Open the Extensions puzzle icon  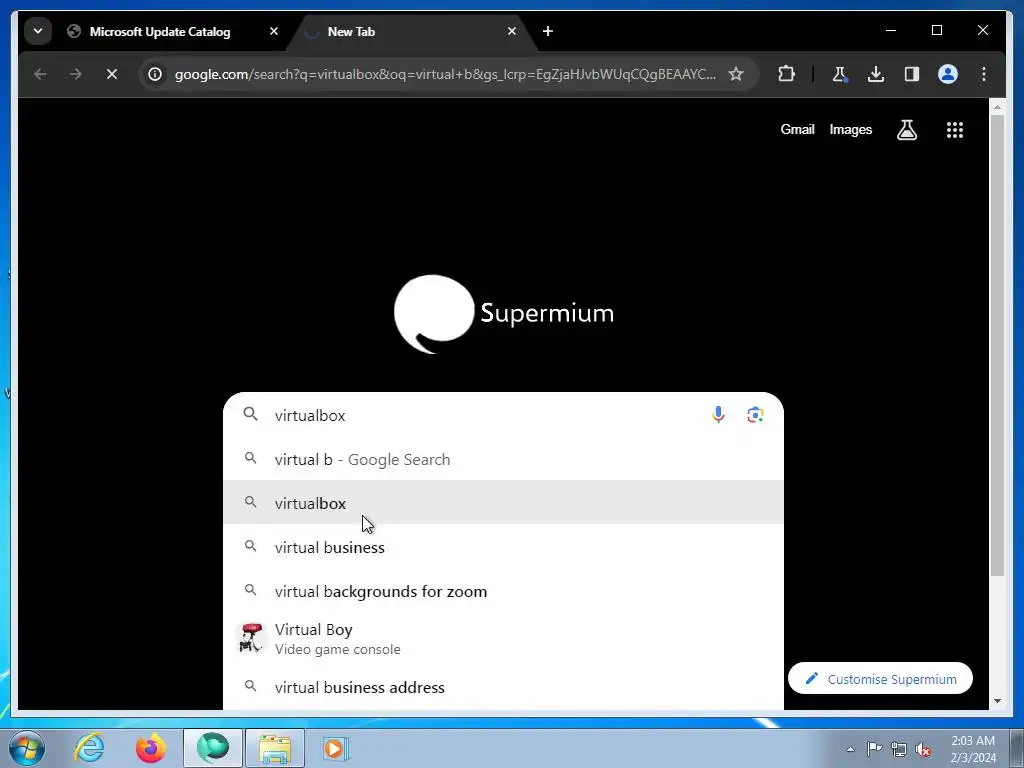pyautogui.click(x=786, y=74)
